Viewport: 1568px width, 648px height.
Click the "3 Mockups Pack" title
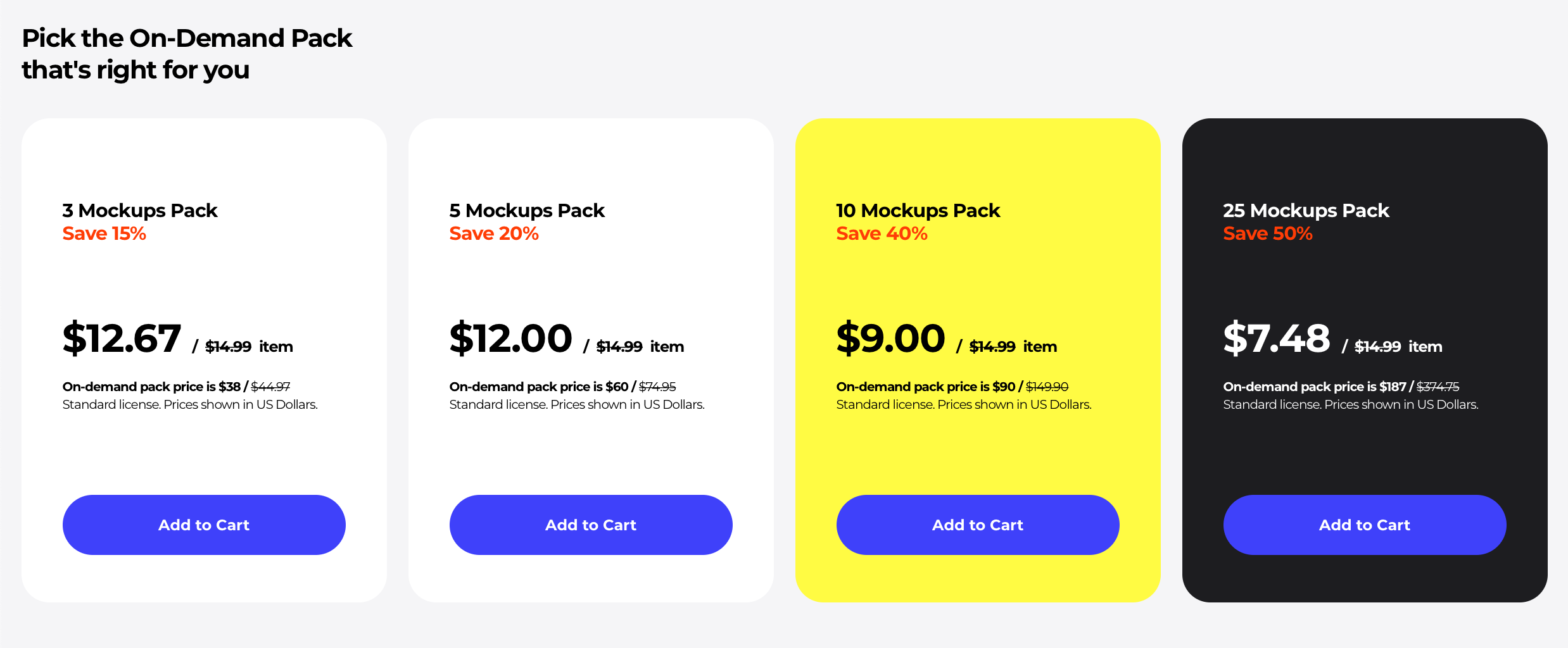point(140,210)
